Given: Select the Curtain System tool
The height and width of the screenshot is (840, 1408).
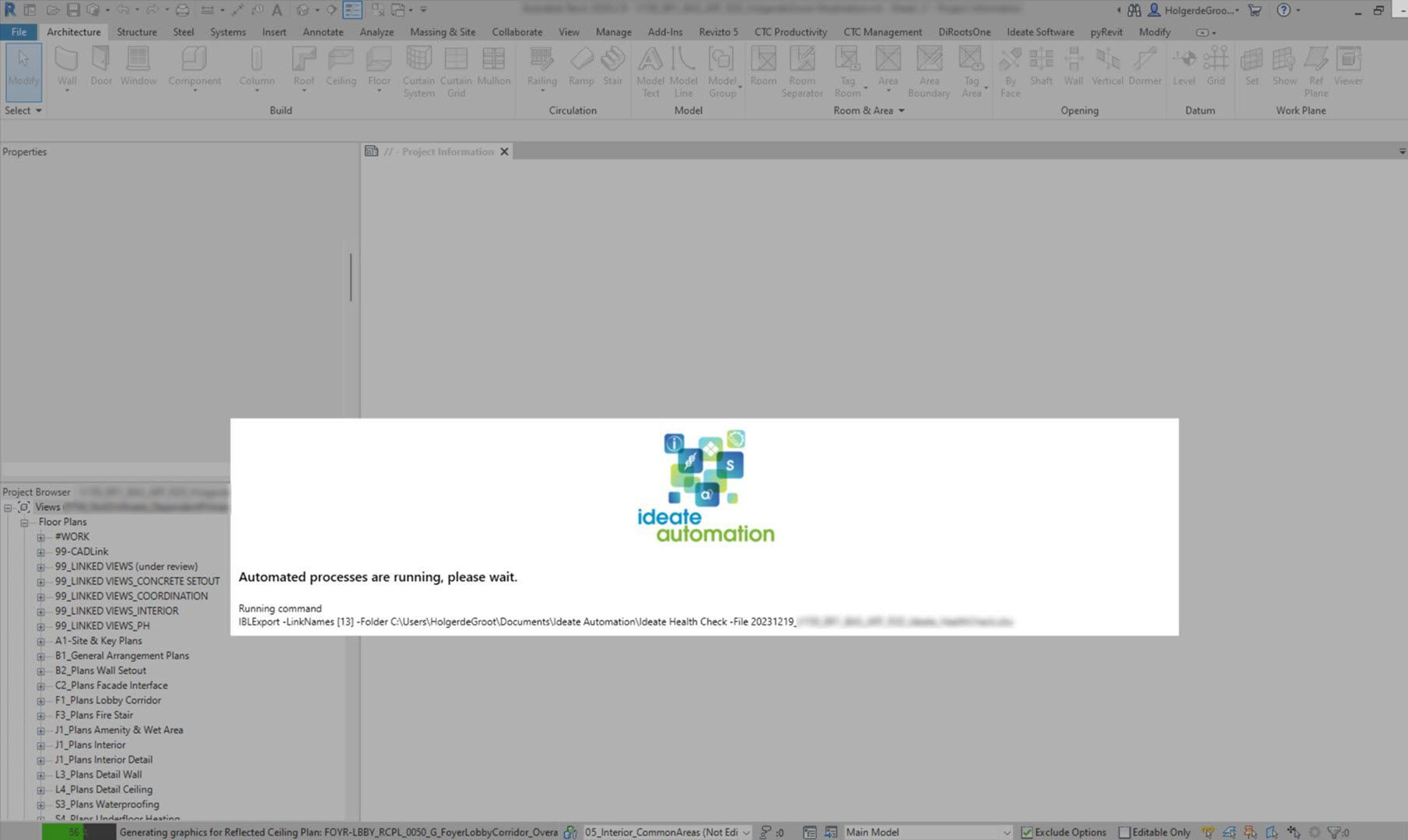Looking at the screenshot, I should [x=419, y=72].
